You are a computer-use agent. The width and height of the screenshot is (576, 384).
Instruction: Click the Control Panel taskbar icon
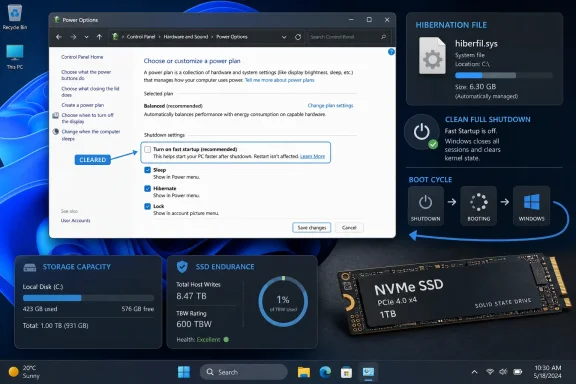(368, 372)
